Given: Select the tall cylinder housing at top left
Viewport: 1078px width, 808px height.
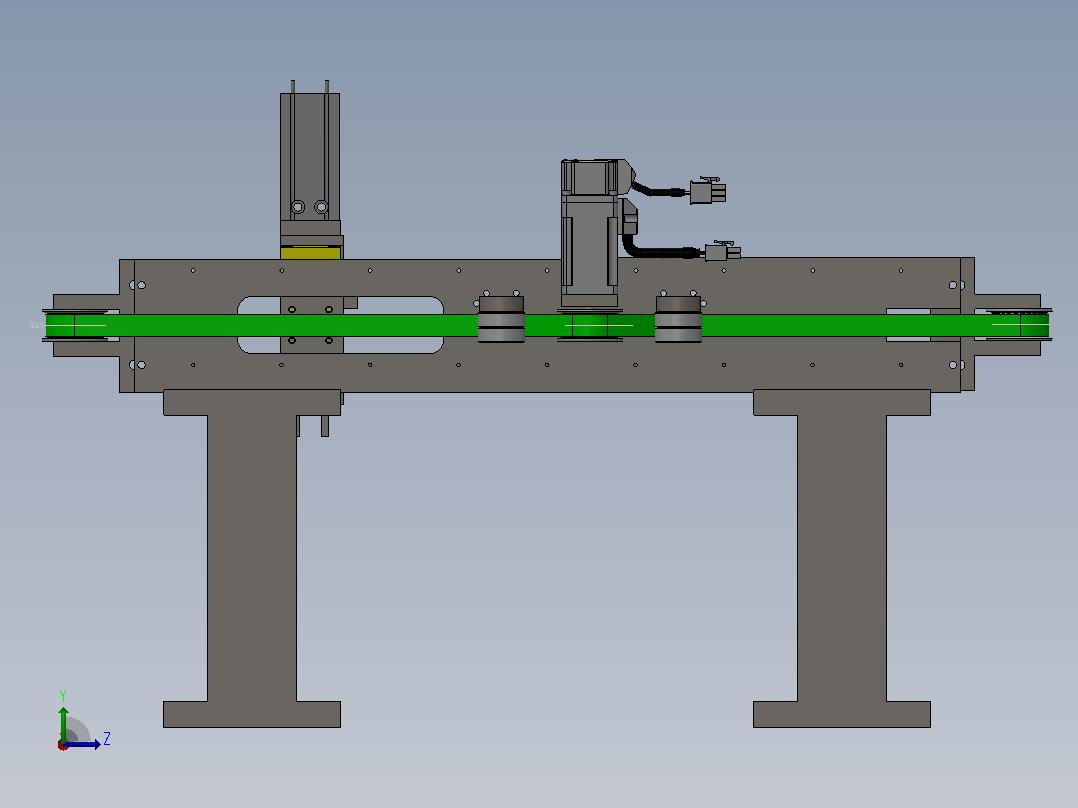Looking at the screenshot, I should [310, 157].
